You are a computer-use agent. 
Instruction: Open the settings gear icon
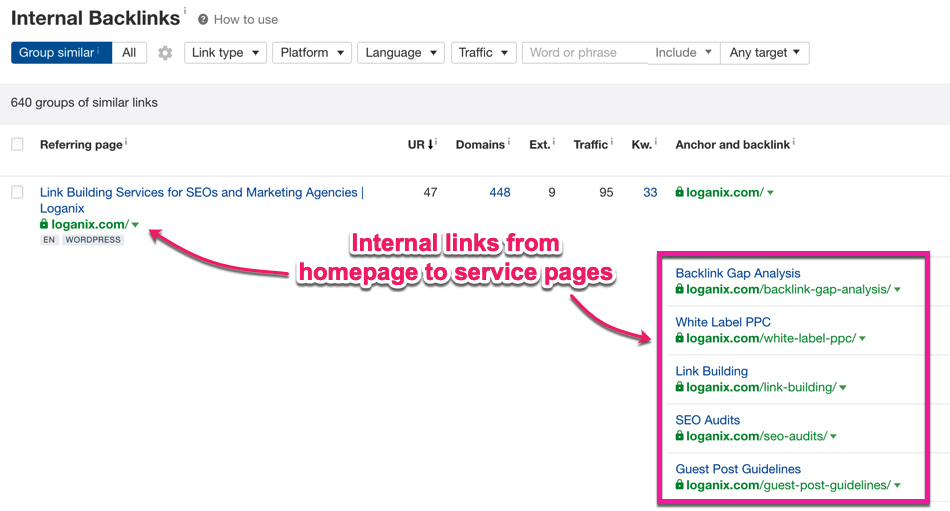(x=165, y=53)
